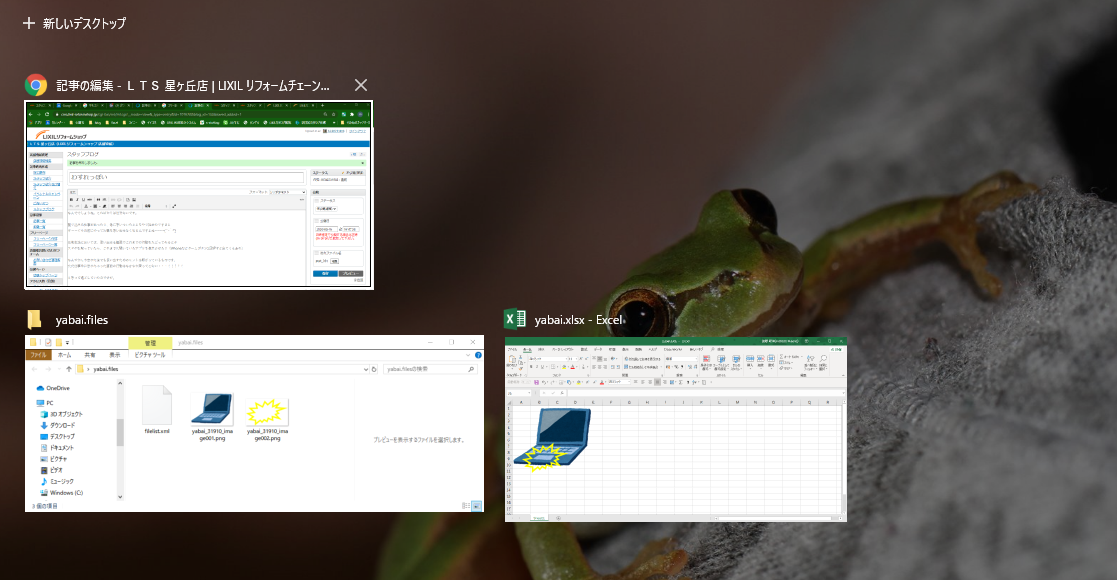Click the plus icon for 新しいデスクトップ
The image size is (1117, 580).
click(x=29, y=23)
